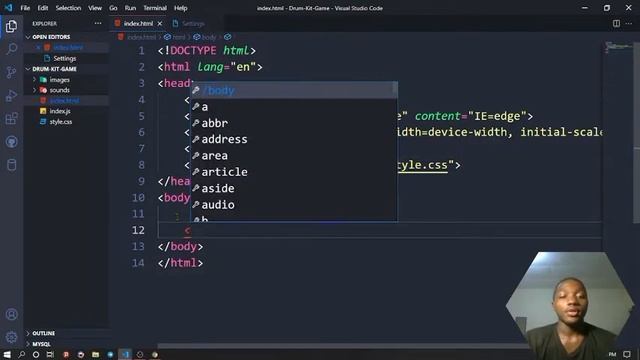Open index.js in the file tree

click(x=60, y=111)
